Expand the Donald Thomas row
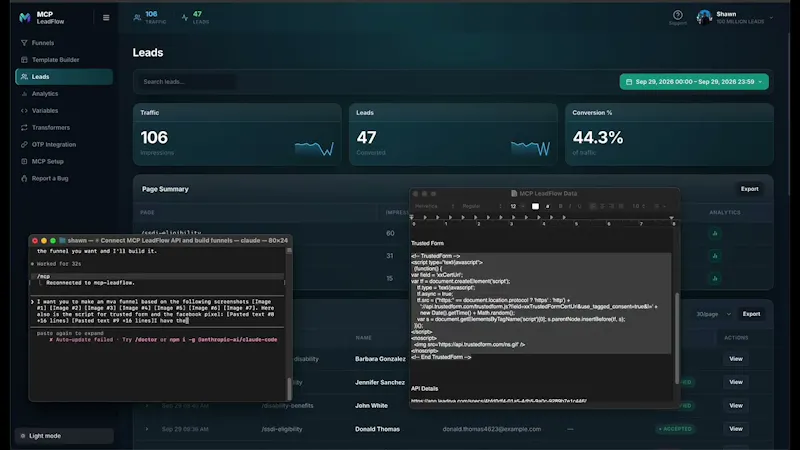The width and height of the screenshot is (800, 450). 147,429
